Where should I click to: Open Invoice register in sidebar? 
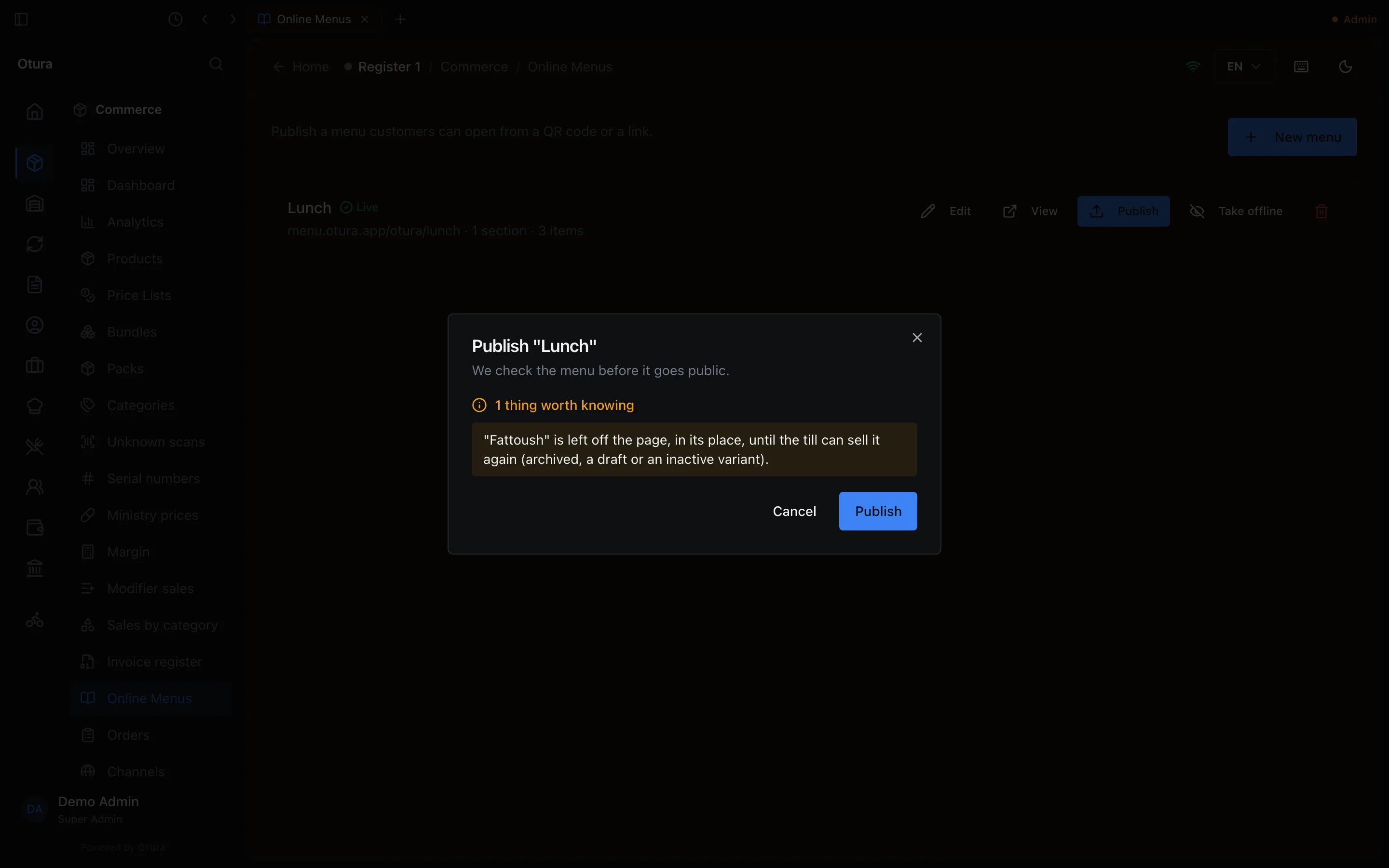(x=151, y=662)
